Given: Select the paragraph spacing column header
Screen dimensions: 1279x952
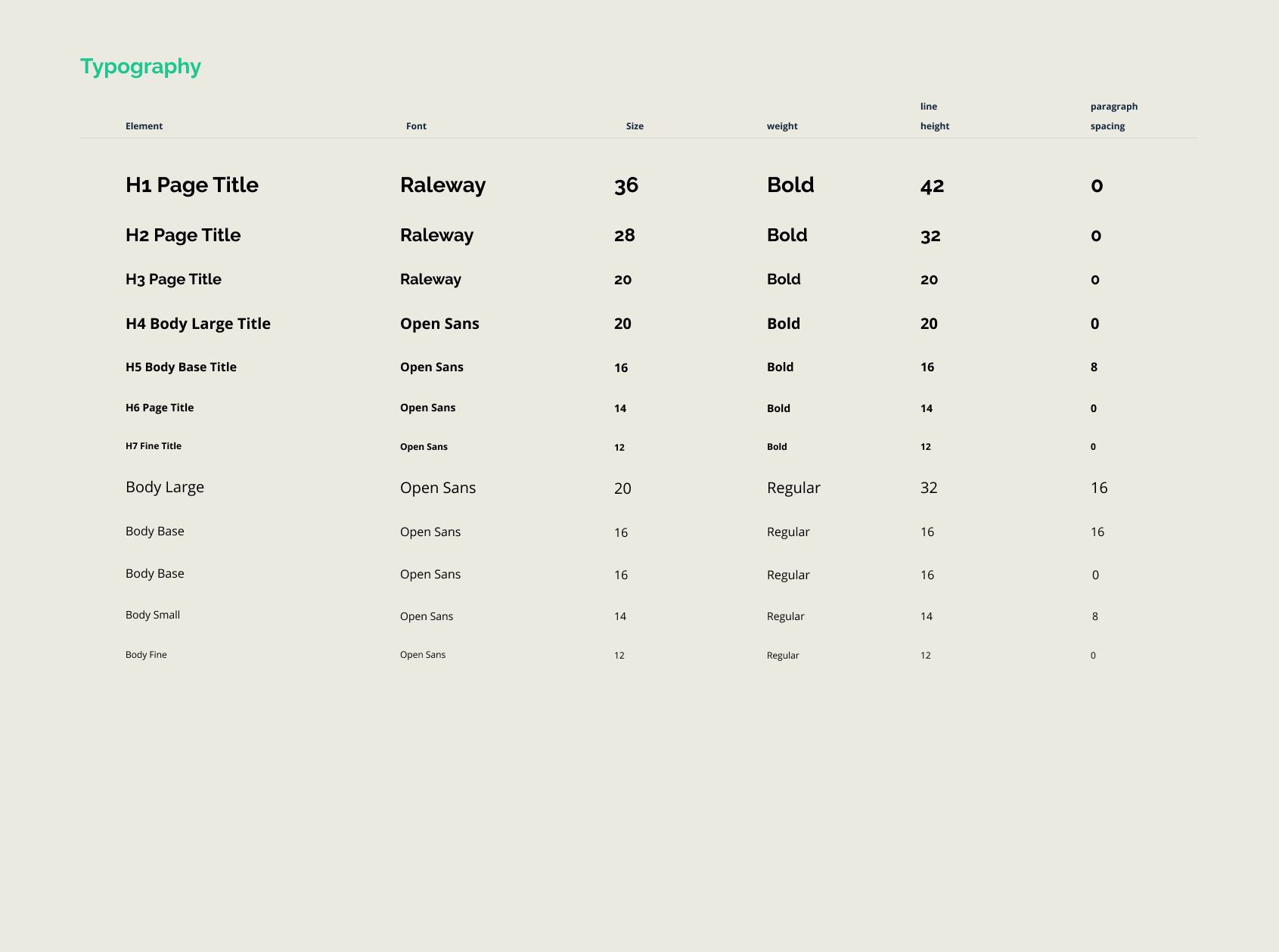Looking at the screenshot, I should click(1113, 116).
